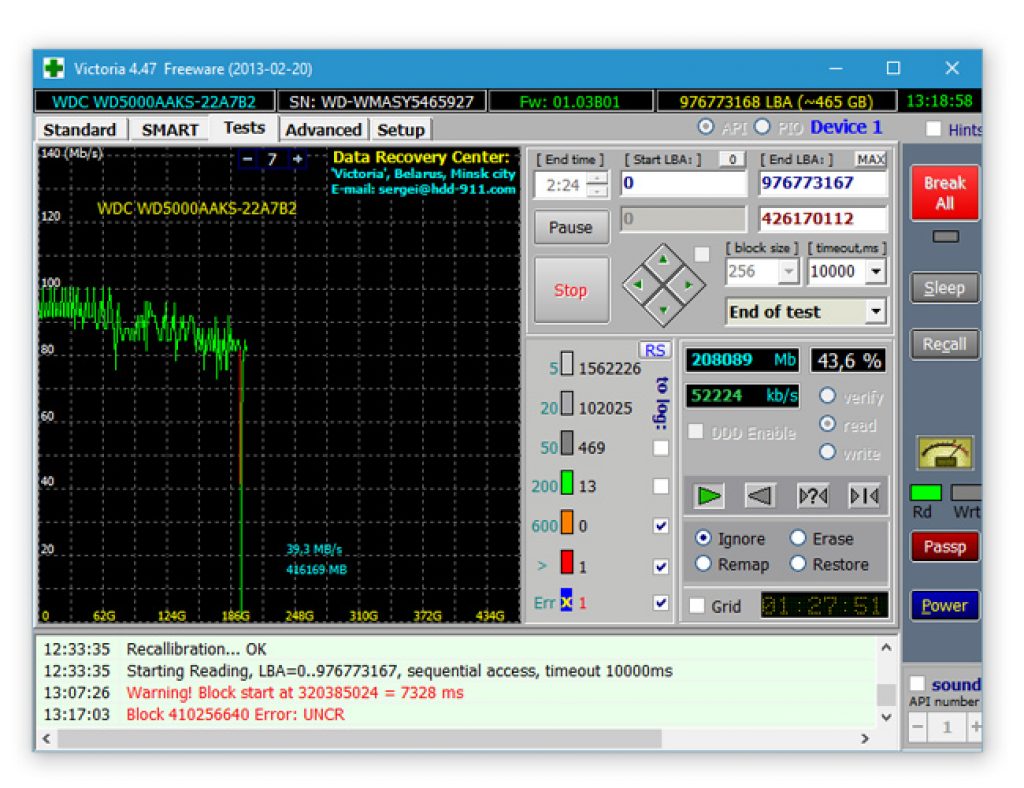The height and width of the screenshot is (788, 1024).
Task: Click the Break All red button
Action: [x=944, y=193]
